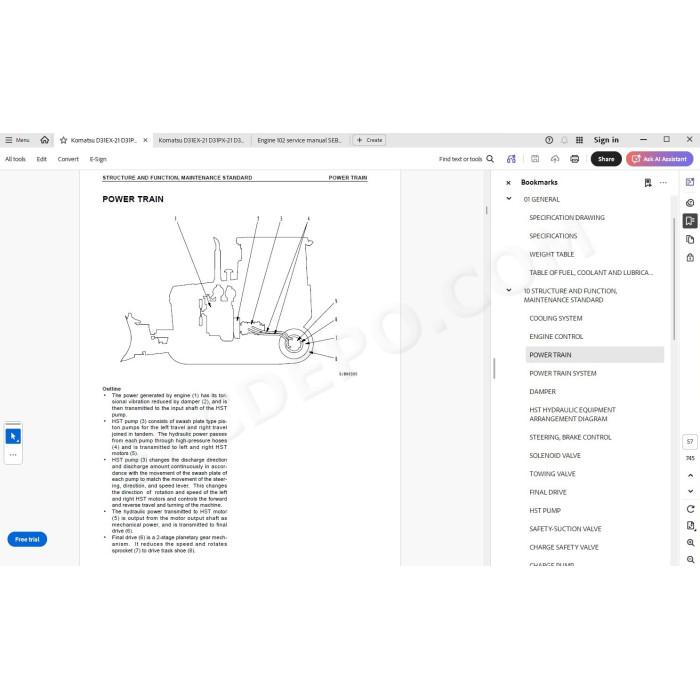The width and height of the screenshot is (700, 700).
Task: Open more tools ellipsis below selection tool
Action: coord(13,455)
